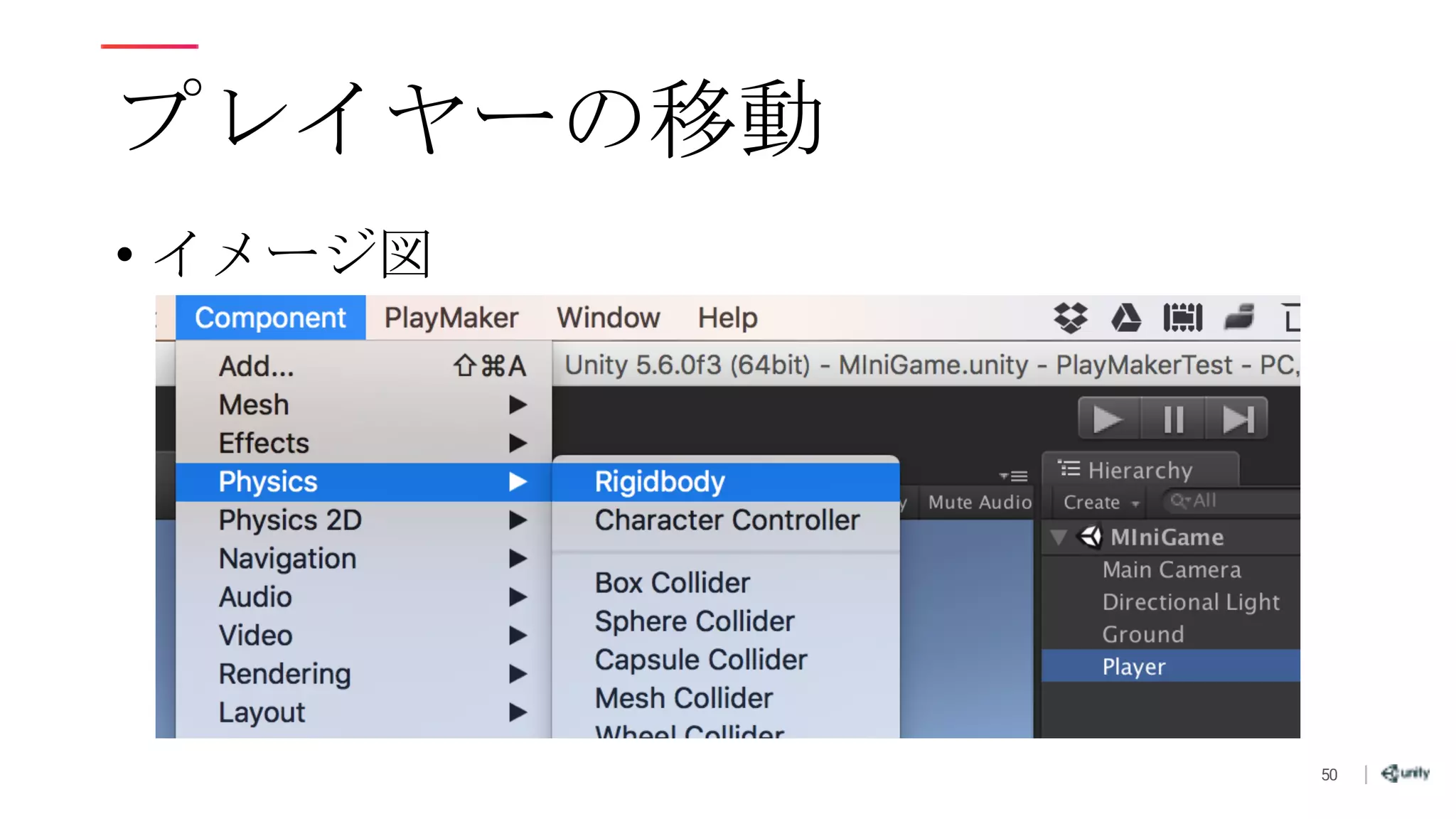The image size is (1456, 819).
Task: Select Box Collider in submenu
Action: (672, 582)
